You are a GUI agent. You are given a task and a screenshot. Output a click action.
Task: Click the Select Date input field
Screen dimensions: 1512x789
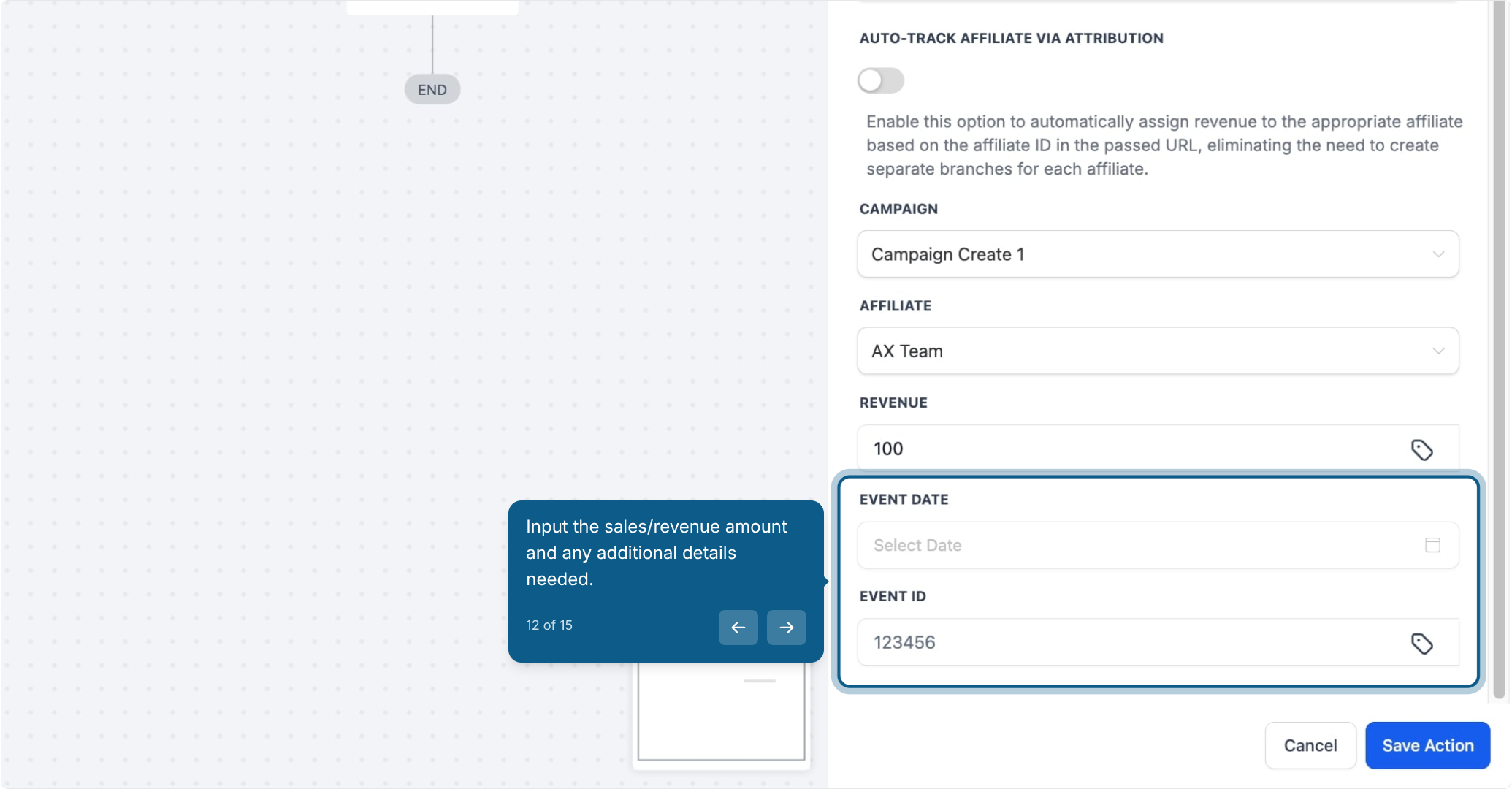[1158, 545]
